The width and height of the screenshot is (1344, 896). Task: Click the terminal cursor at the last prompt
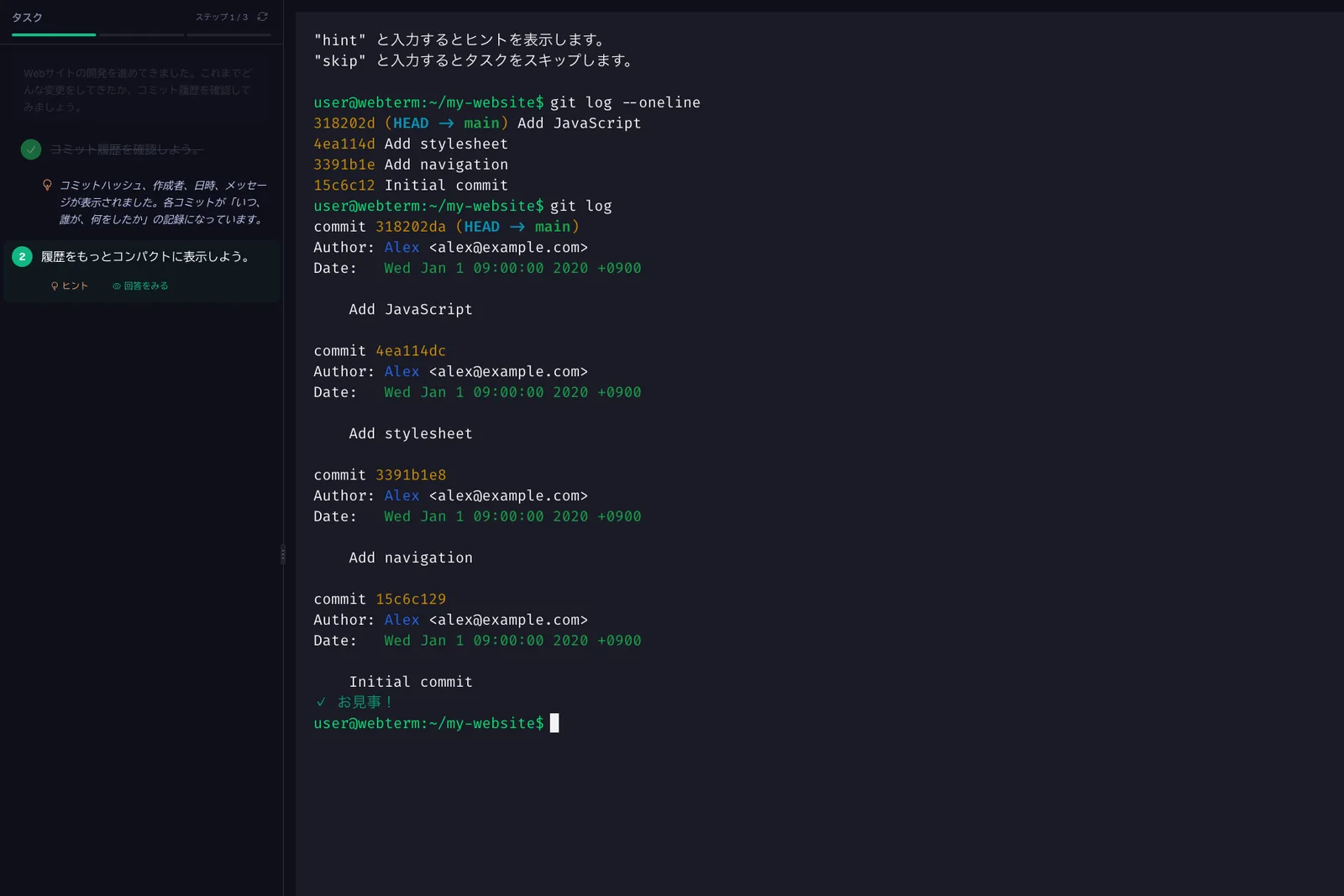pos(554,723)
